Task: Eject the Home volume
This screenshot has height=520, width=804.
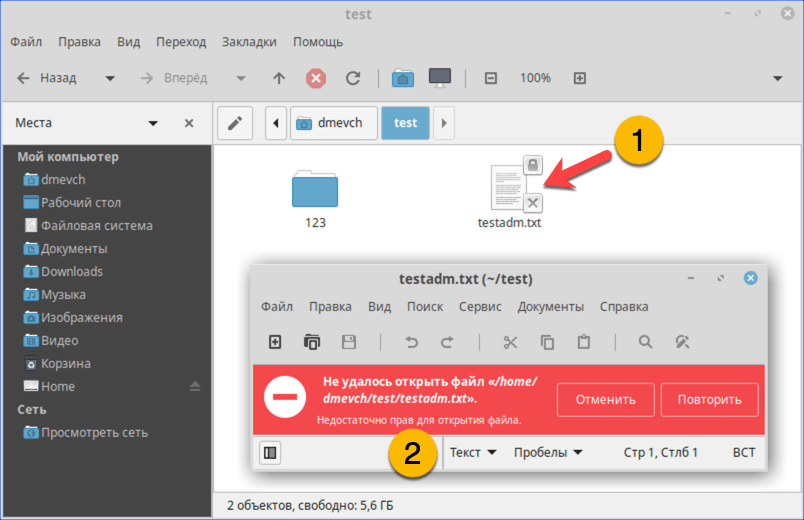Action: point(195,386)
